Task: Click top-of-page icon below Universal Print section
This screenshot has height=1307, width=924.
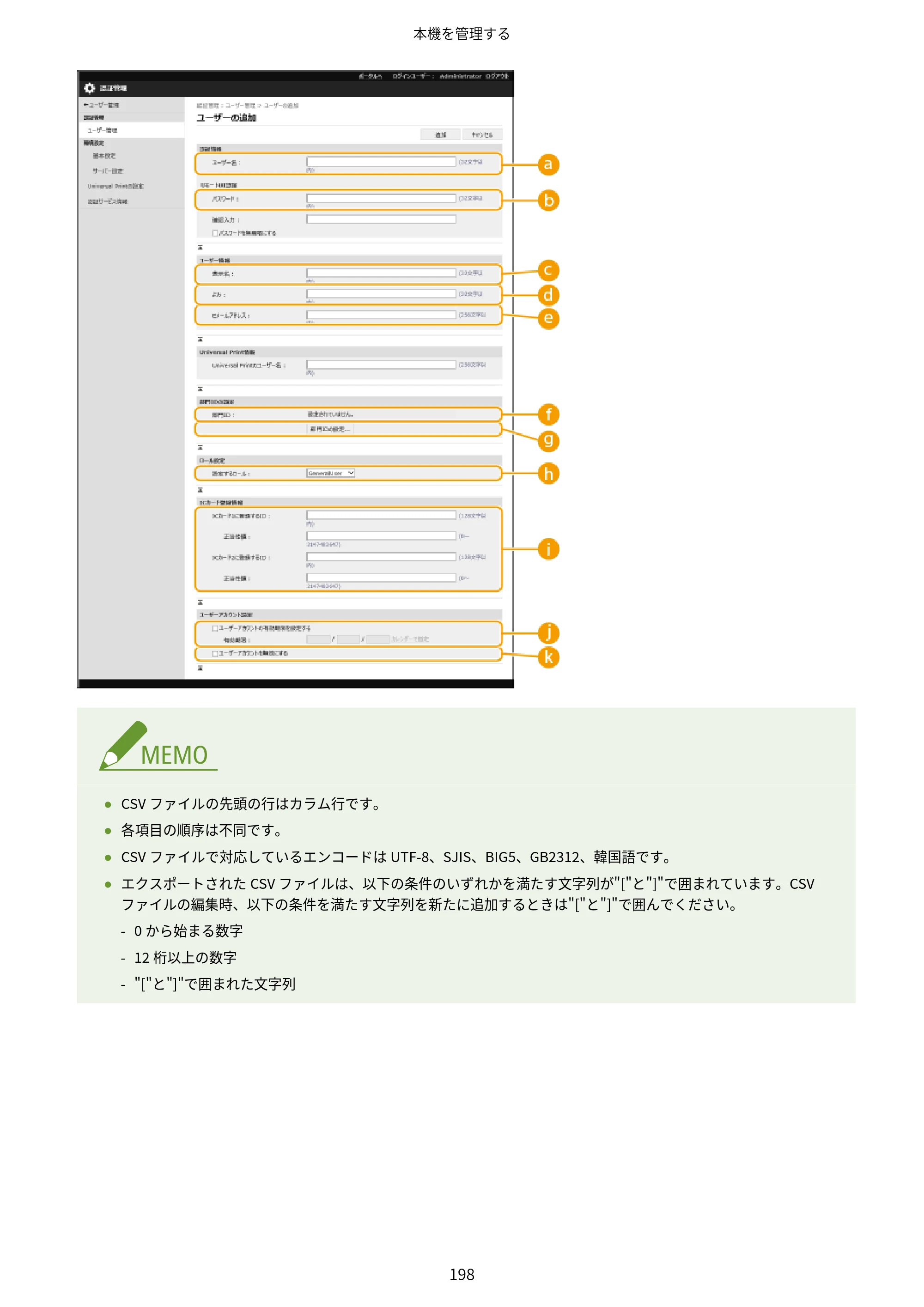Action: 200,389
